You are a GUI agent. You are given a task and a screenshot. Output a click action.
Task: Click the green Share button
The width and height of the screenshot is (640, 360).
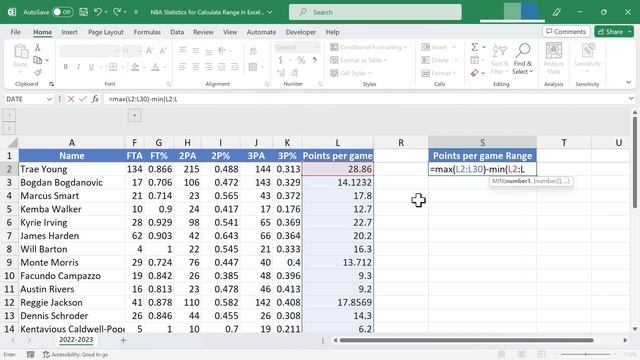coord(613,31)
